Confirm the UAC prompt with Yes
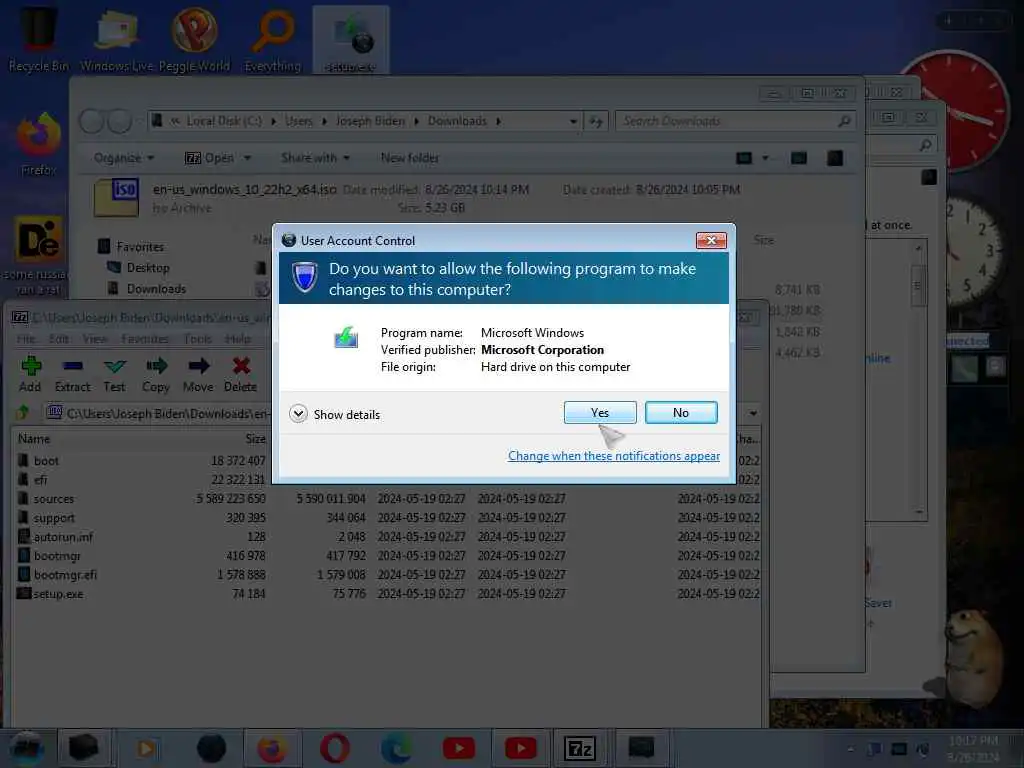This screenshot has width=1024, height=768. click(x=600, y=413)
